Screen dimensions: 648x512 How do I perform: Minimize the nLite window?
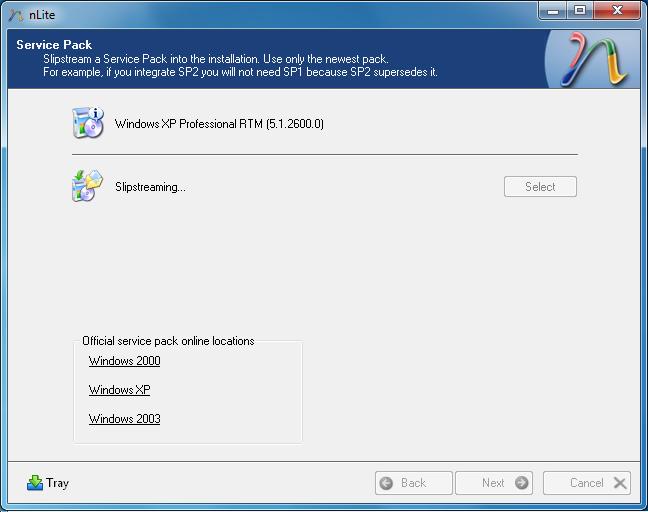(x=553, y=11)
